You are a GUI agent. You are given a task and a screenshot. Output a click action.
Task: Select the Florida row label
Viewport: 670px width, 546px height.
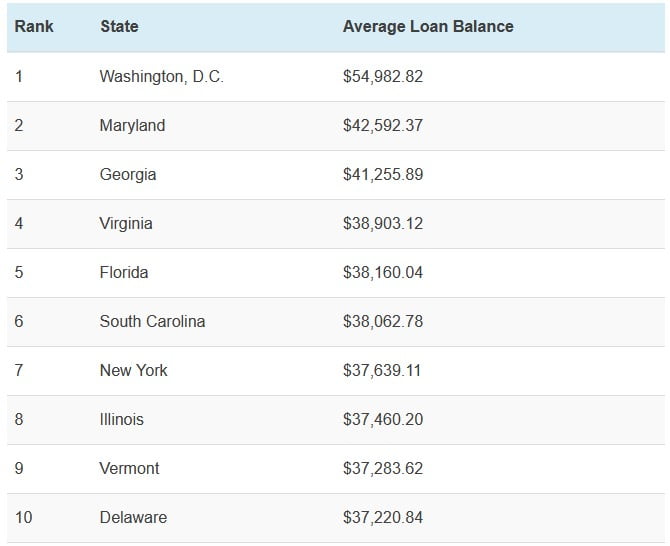[x=124, y=272]
